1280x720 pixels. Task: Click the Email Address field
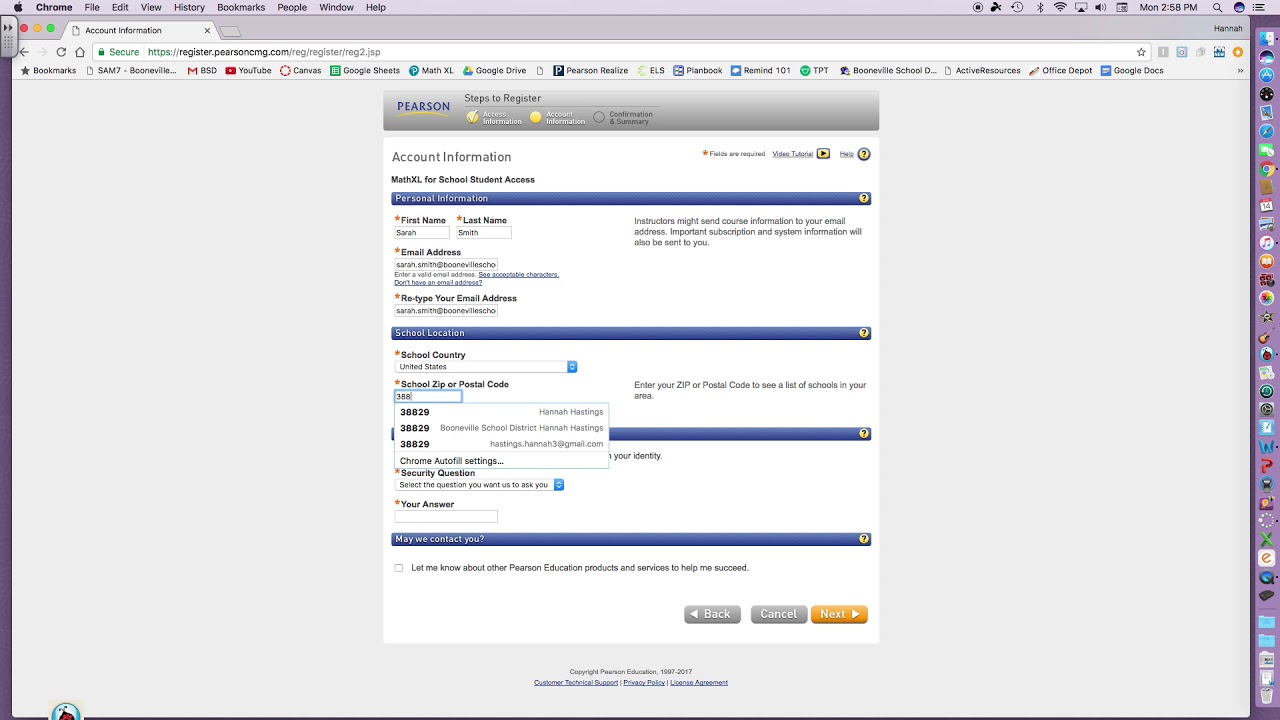pyautogui.click(x=446, y=265)
